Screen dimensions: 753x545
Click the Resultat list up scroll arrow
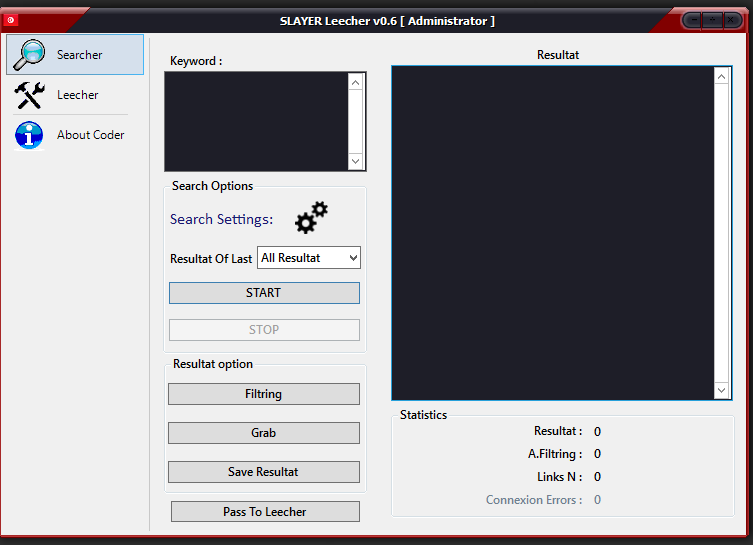(722, 76)
